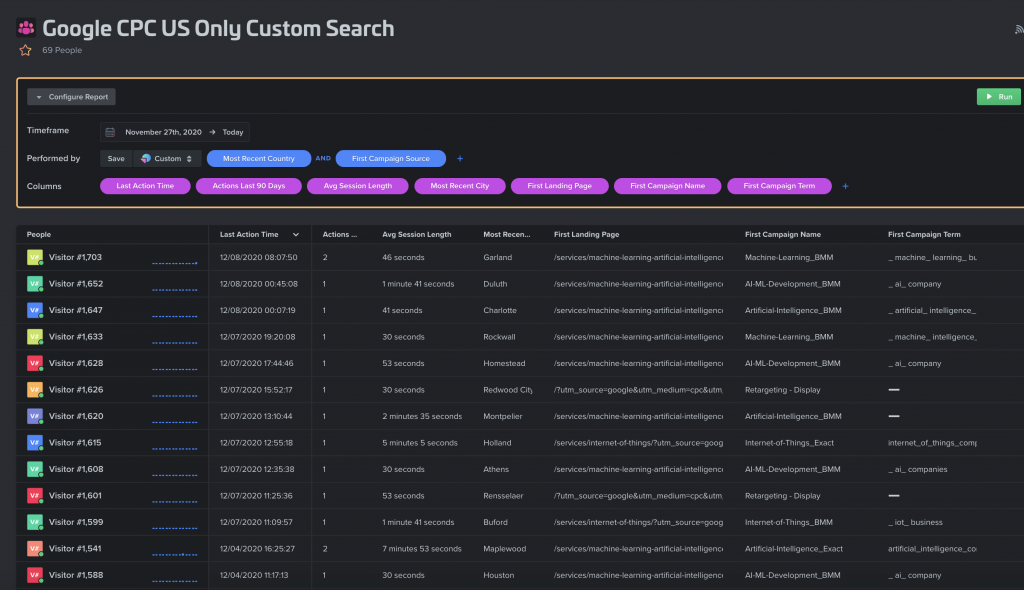The width and height of the screenshot is (1024, 590).
Task: Click the Internet-of-Things_Exact campaign cell
Action: pyautogui.click(x=790, y=442)
